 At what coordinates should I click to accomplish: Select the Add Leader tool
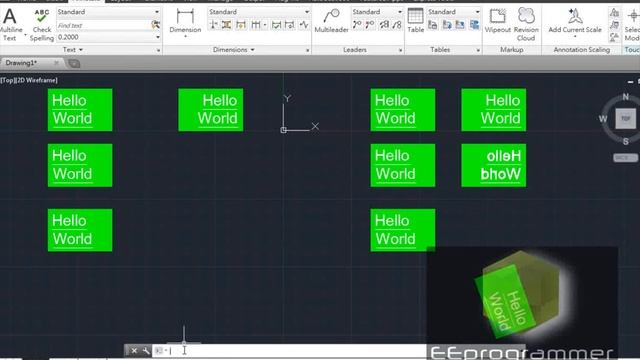(357, 25)
